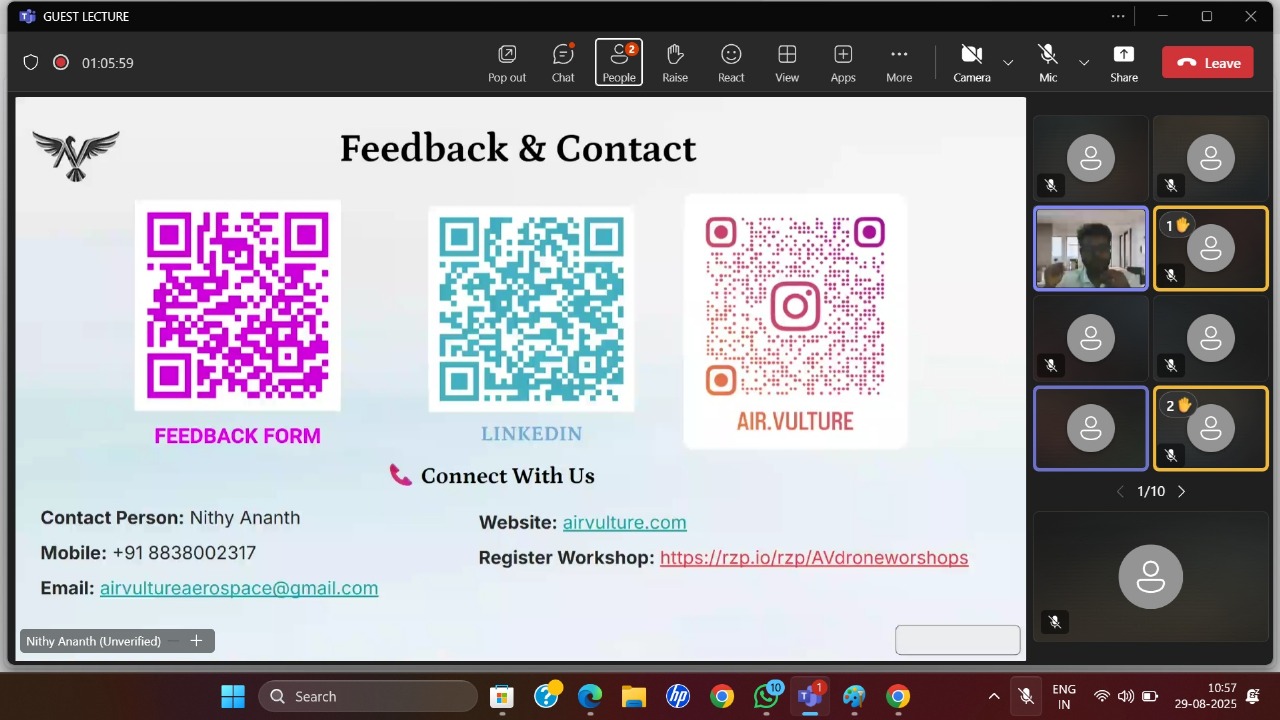Click the Pop out icon

coord(507,62)
